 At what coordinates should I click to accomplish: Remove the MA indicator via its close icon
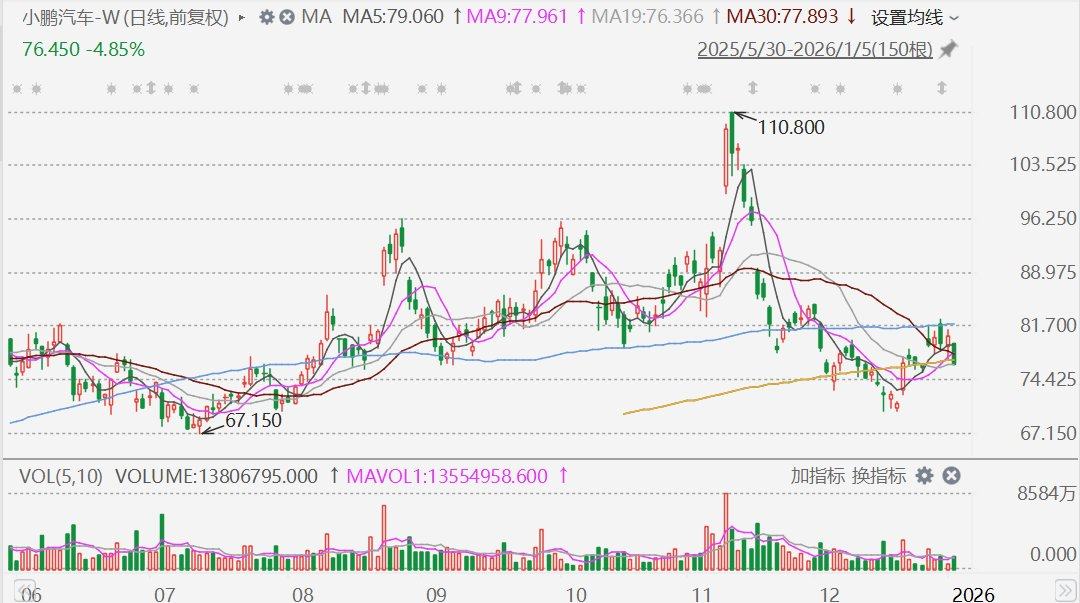click(x=286, y=18)
